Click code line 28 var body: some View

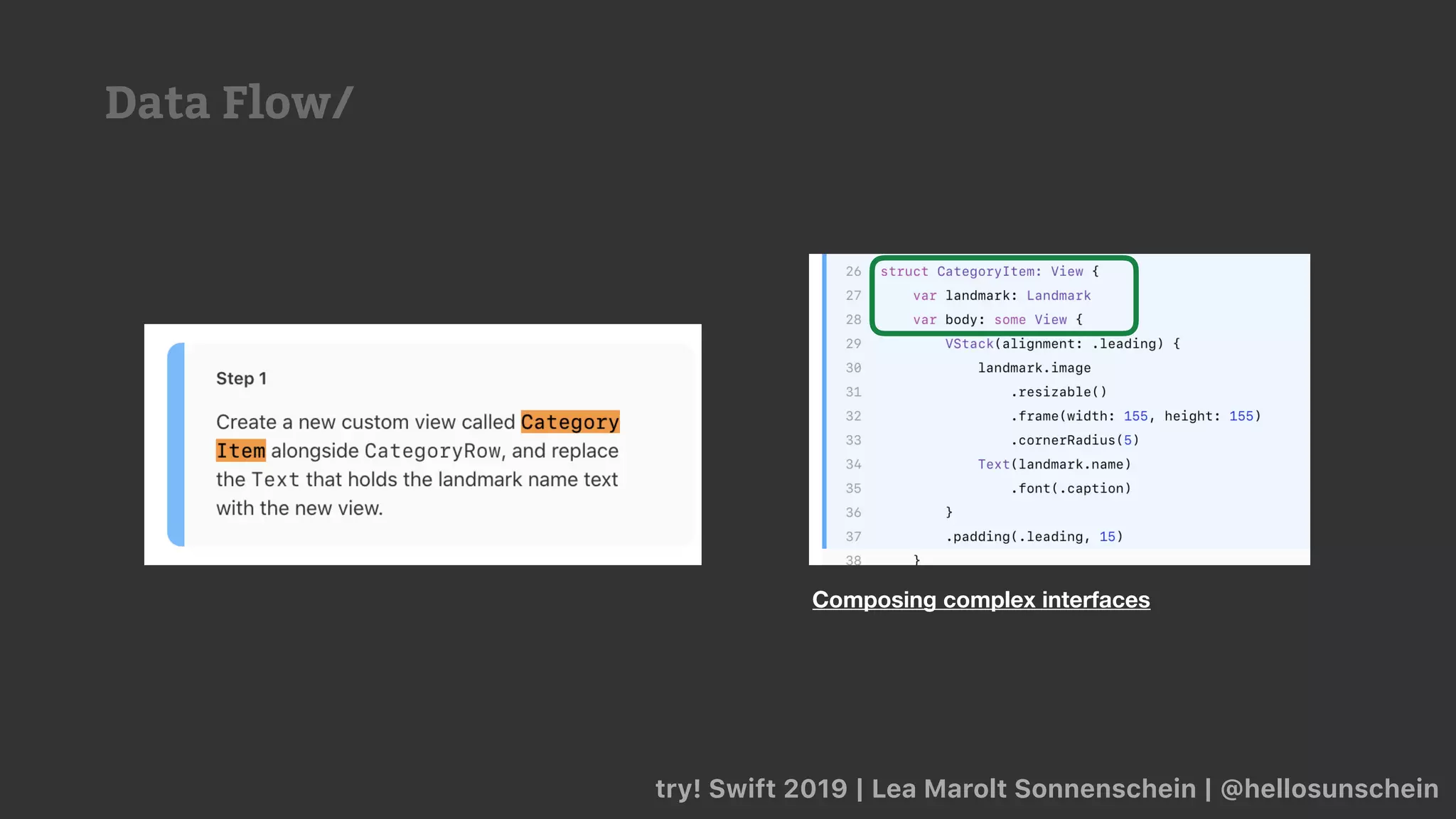pos(997,320)
